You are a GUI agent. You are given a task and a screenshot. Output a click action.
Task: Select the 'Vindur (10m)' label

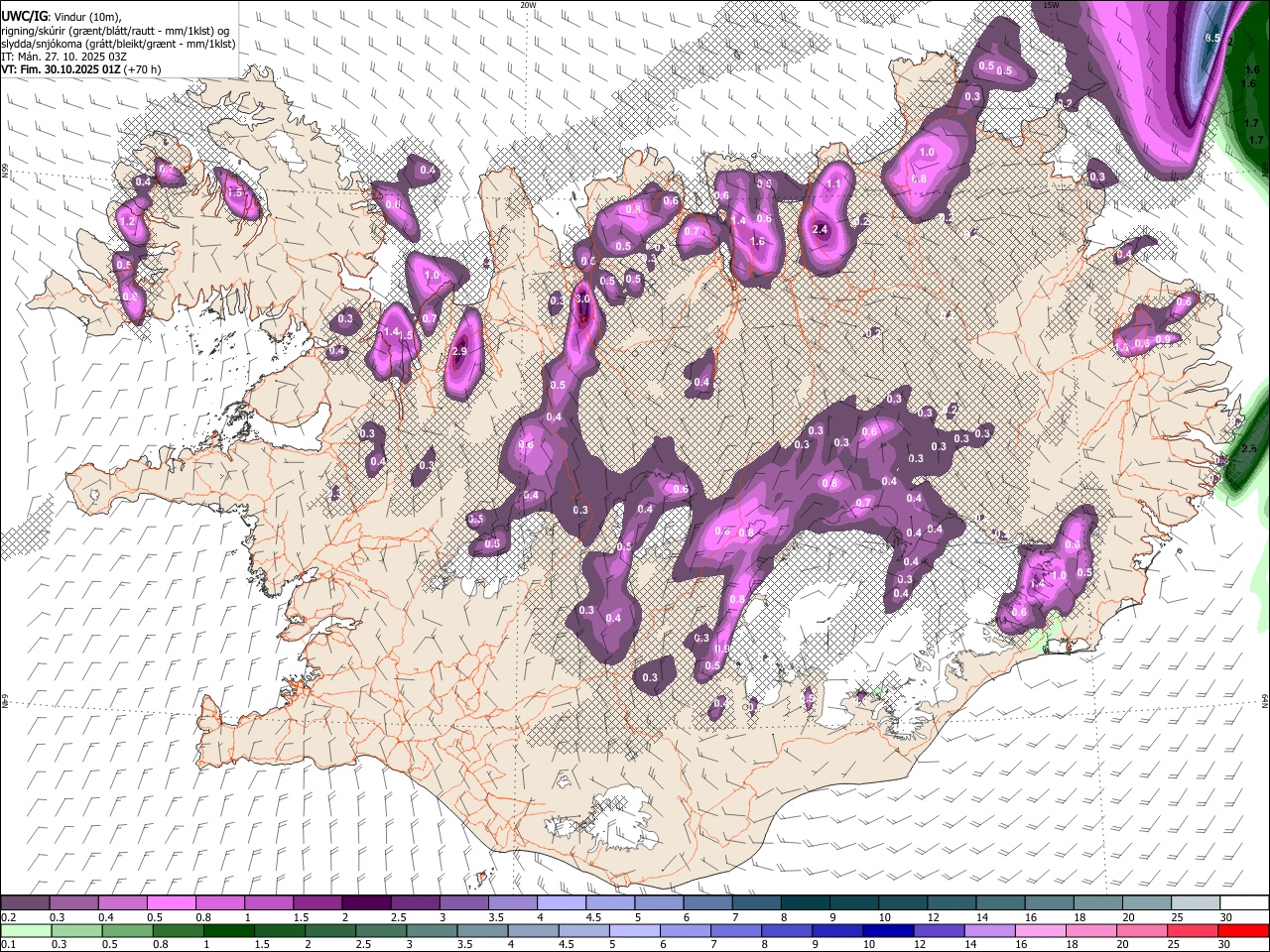(85, 17)
